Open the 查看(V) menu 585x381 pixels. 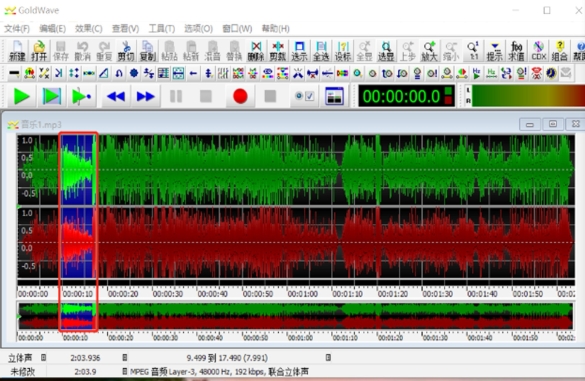click(x=125, y=29)
